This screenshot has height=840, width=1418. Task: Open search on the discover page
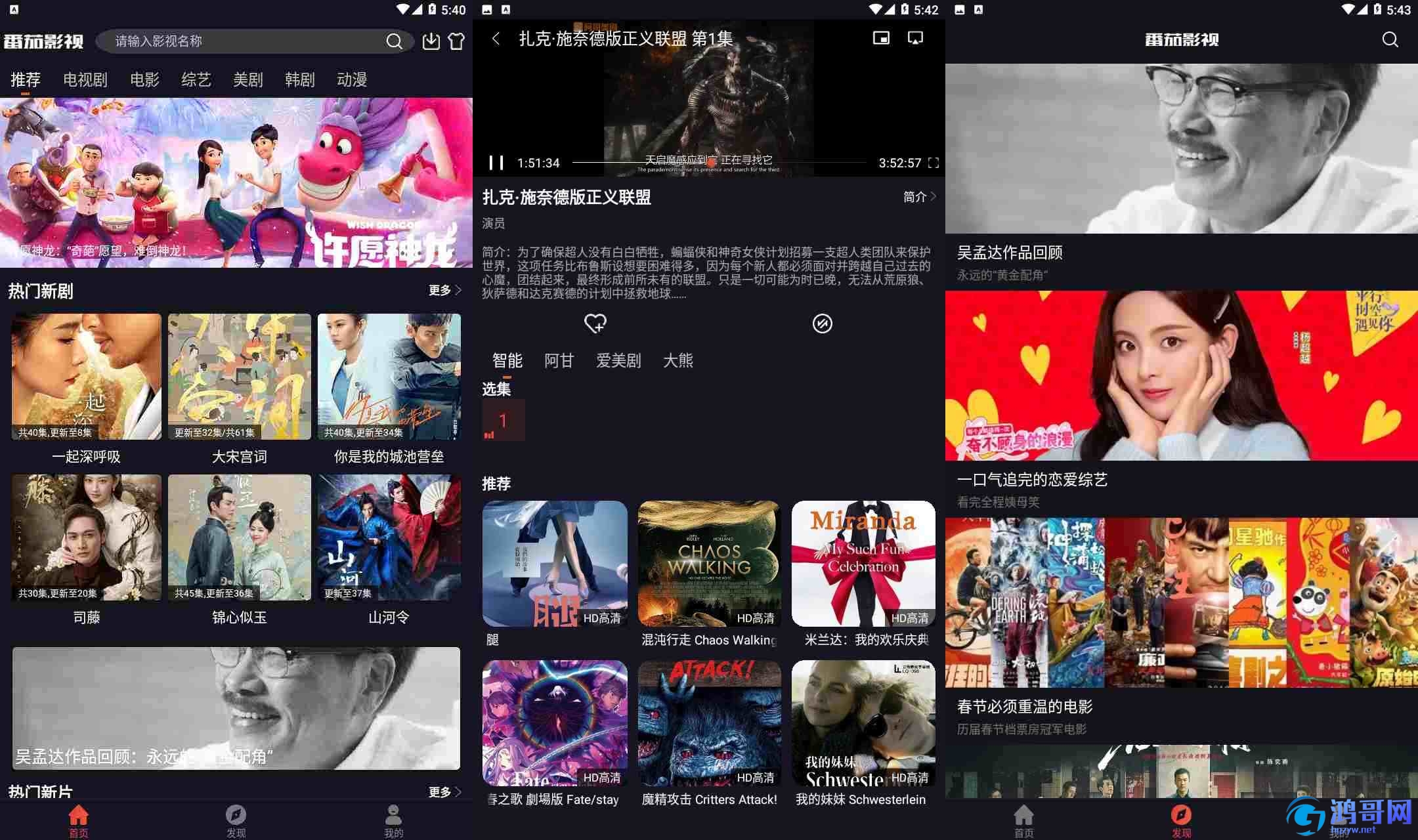pyautogui.click(x=1390, y=39)
